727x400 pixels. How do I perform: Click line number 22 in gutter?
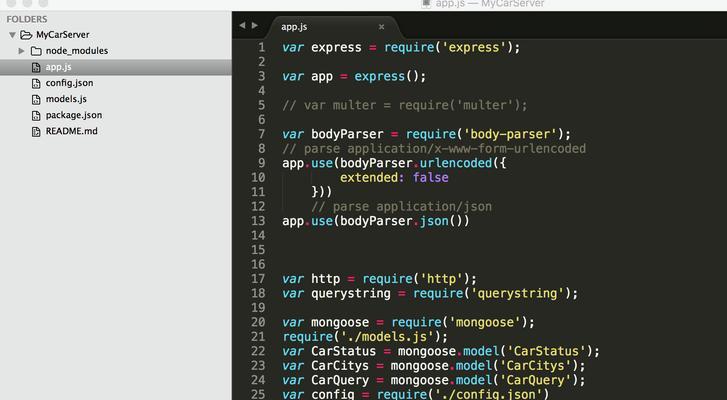click(258, 351)
